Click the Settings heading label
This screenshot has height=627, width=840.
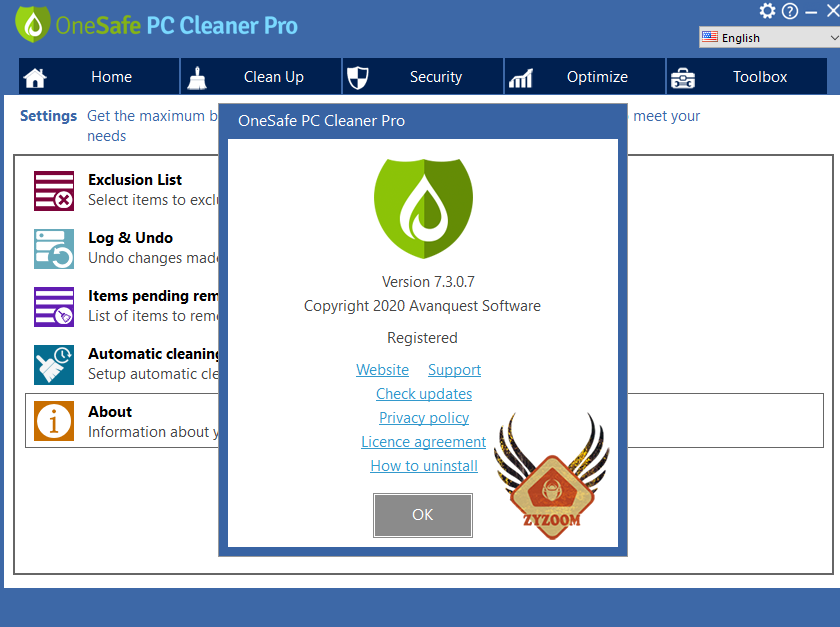click(x=48, y=116)
